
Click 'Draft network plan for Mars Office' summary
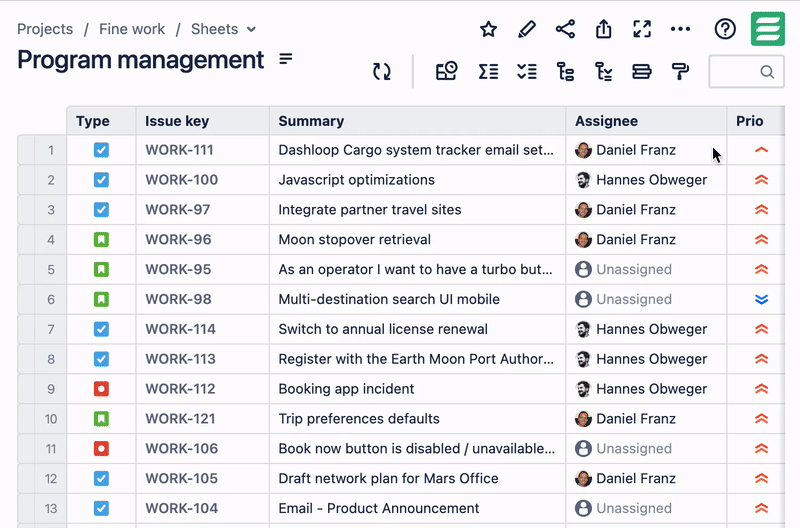[x=388, y=479]
